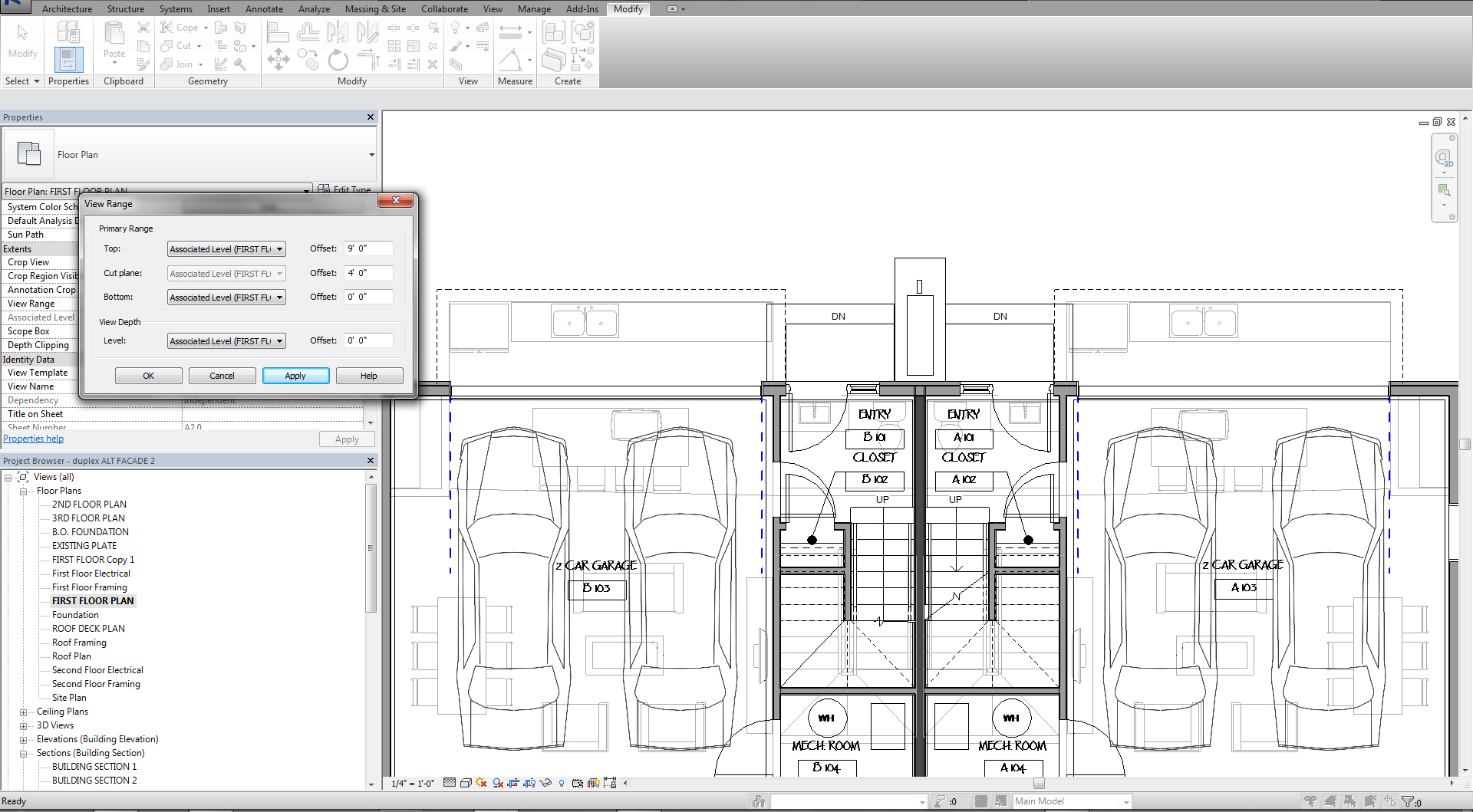Open the Top level dropdown in View Range
Screen dimensions: 1473x812
click(x=279, y=248)
